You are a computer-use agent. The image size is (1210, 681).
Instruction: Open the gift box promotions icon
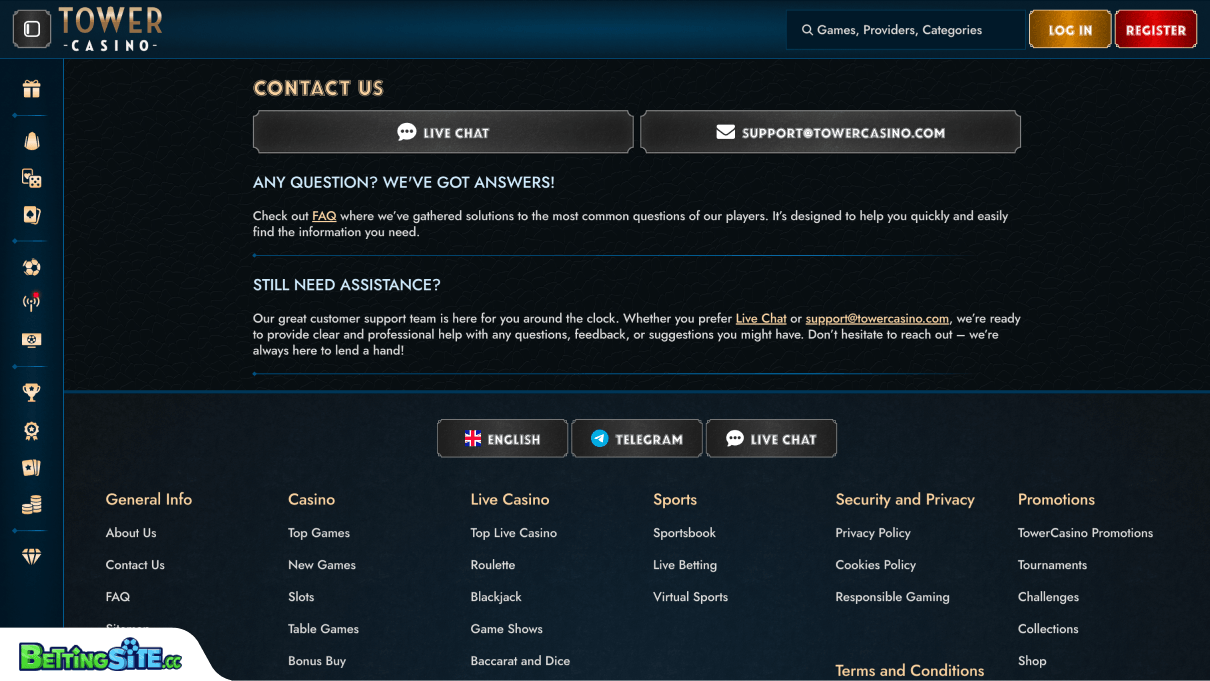(32, 89)
